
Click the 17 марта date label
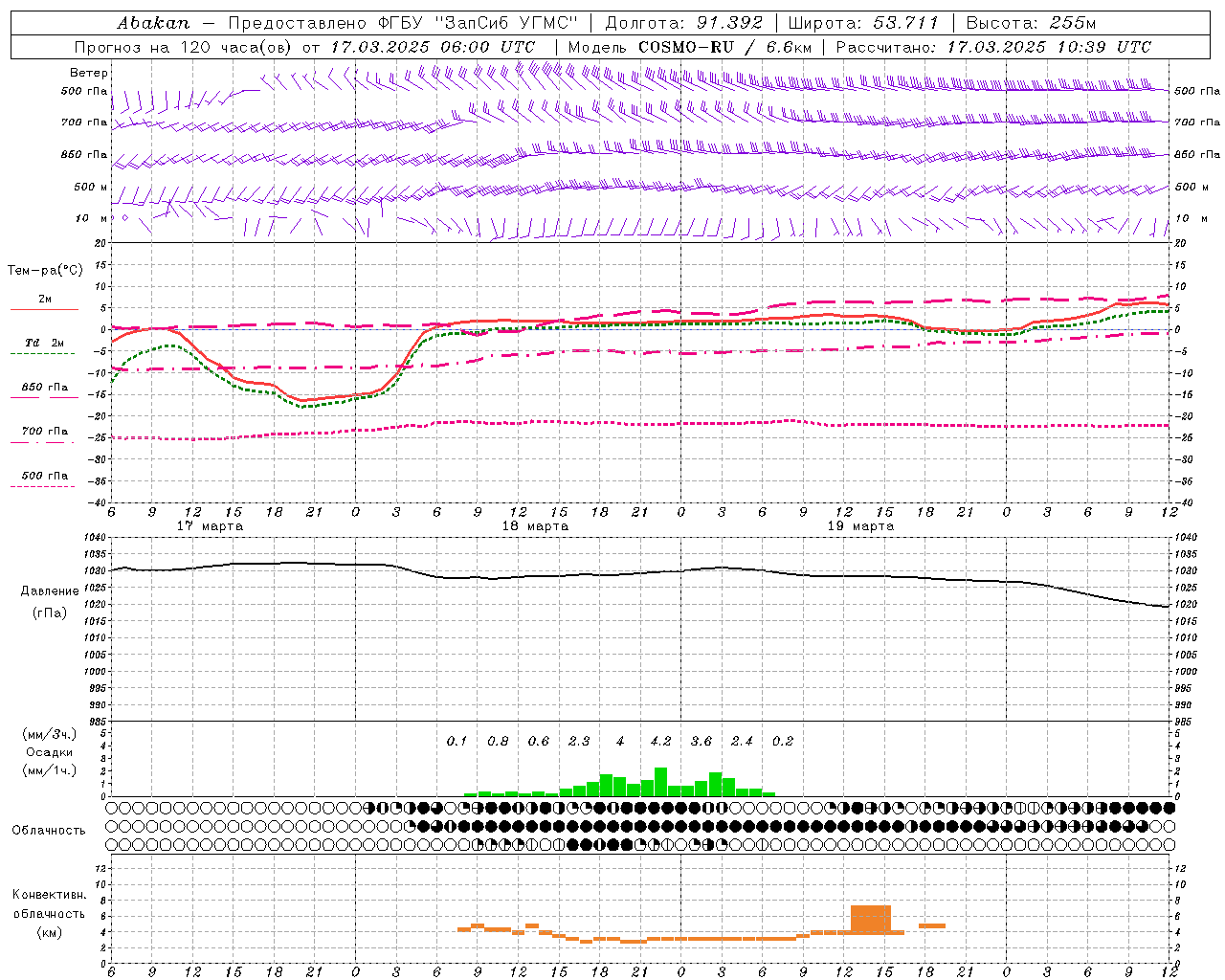tap(211, 526)
